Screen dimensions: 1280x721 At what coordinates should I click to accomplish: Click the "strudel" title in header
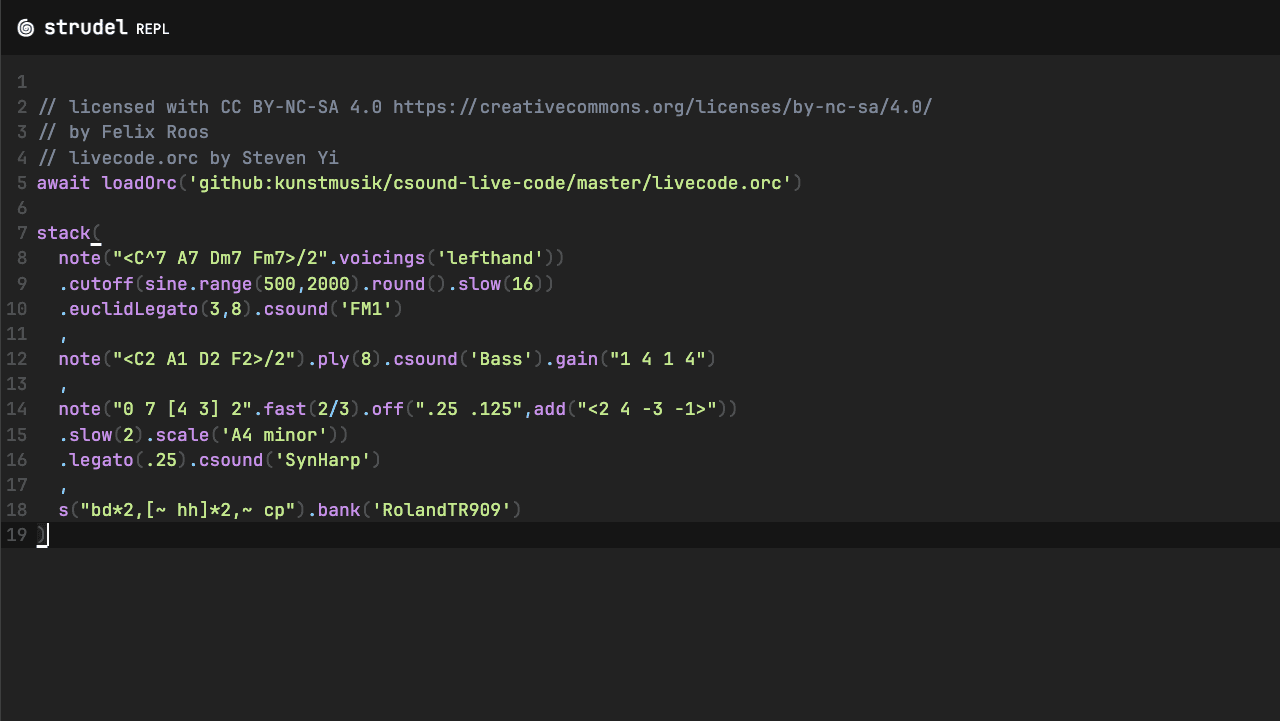[87, 28]
